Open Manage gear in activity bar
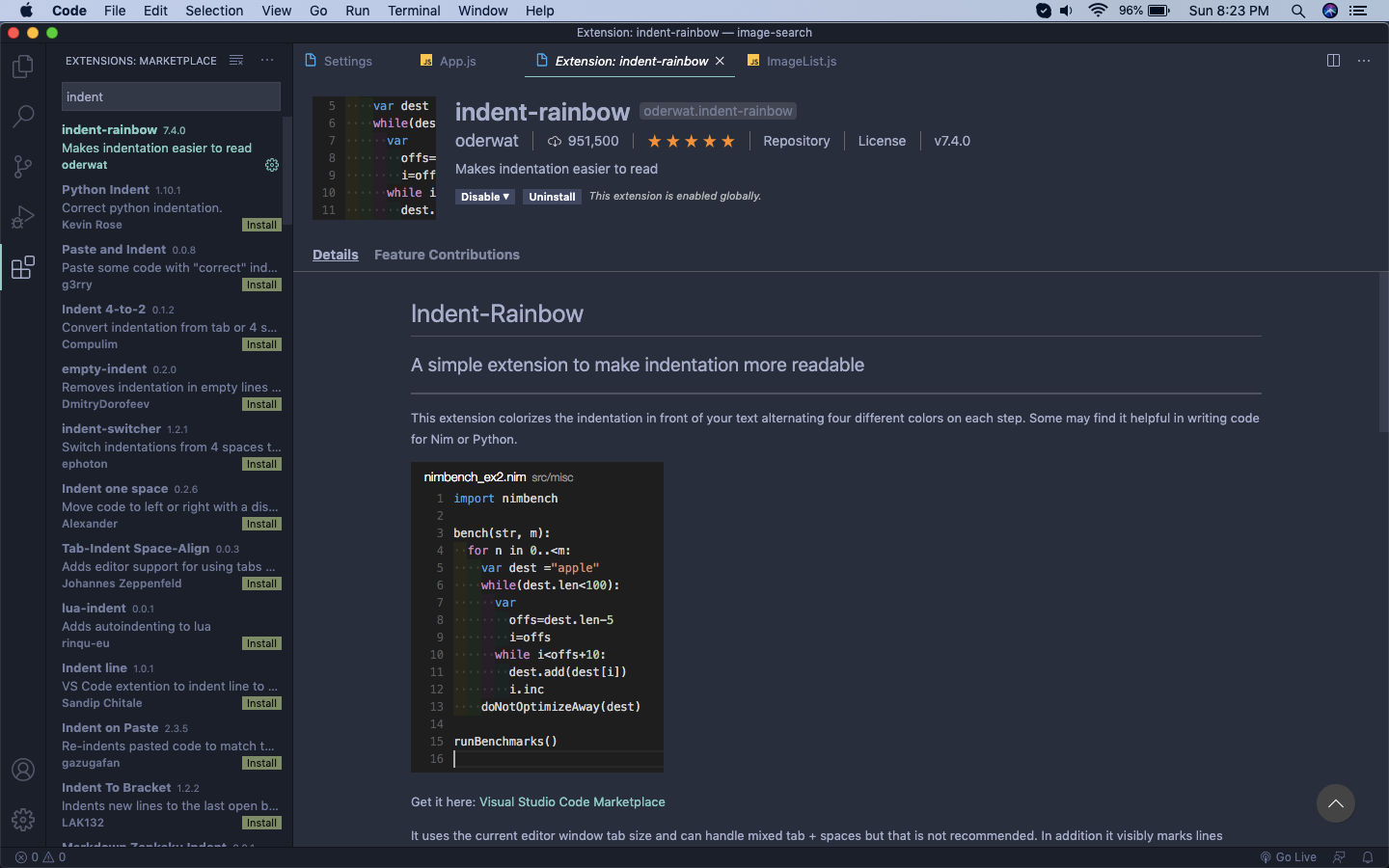Screen dimensions: 1389x868 click(23, 820)
